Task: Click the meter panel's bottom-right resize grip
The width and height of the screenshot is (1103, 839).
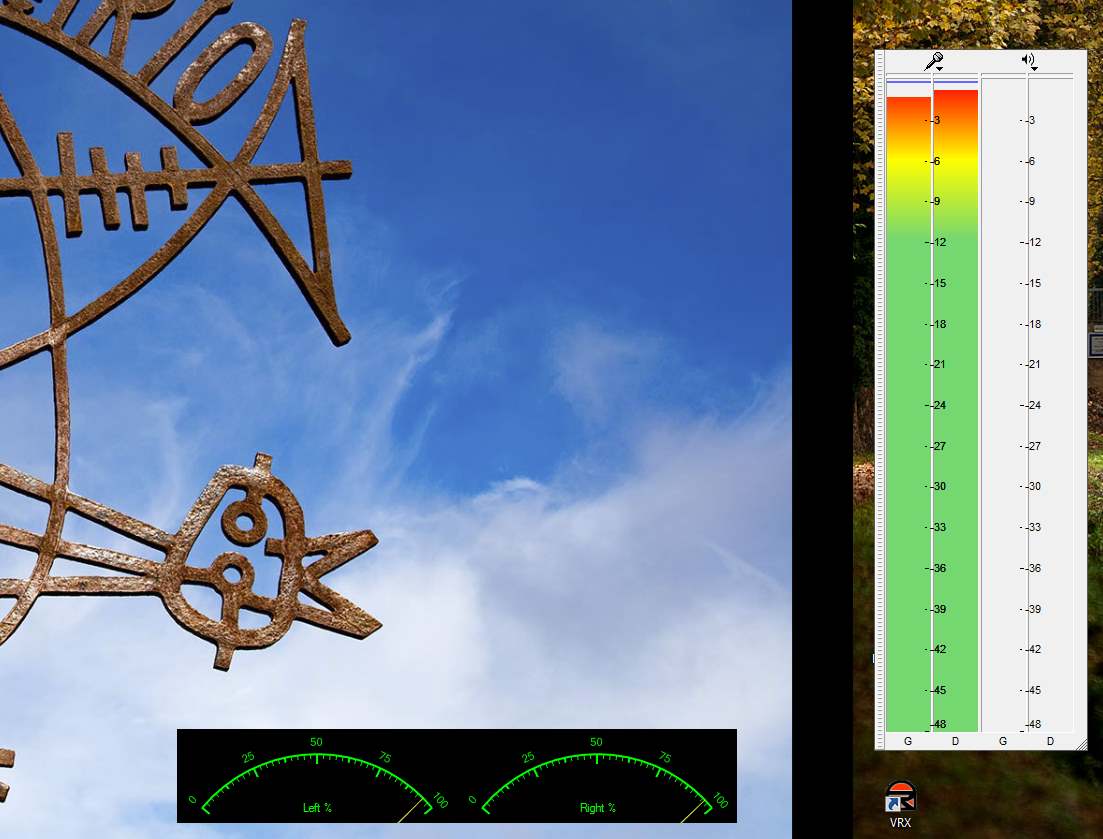Action: tap(1080, 744)
